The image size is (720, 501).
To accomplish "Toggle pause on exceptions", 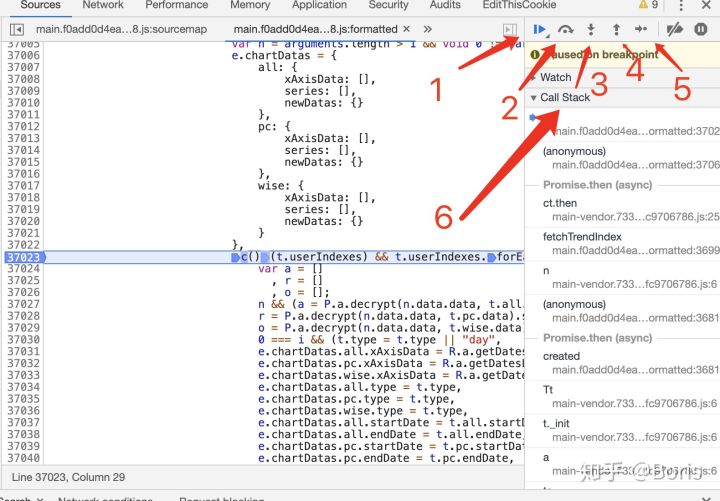I will coord(701,29).
